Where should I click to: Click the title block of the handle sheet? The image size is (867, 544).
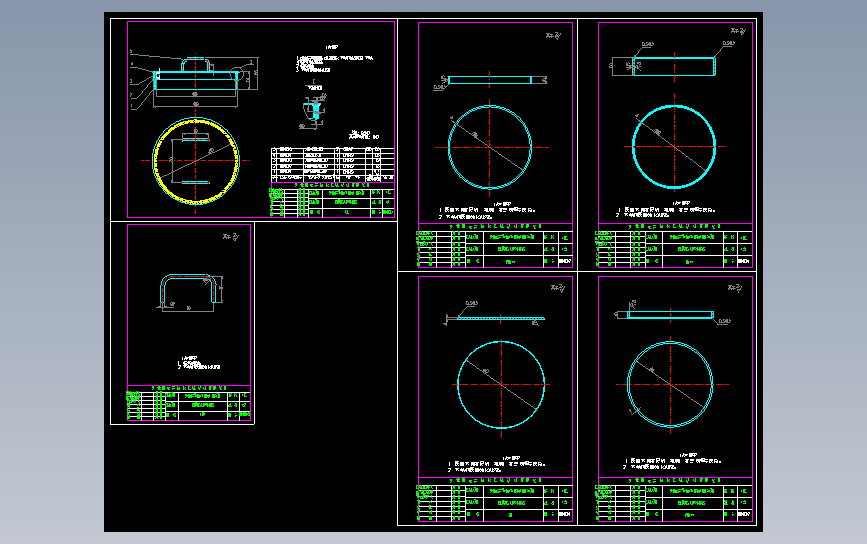tap(189, 402)
